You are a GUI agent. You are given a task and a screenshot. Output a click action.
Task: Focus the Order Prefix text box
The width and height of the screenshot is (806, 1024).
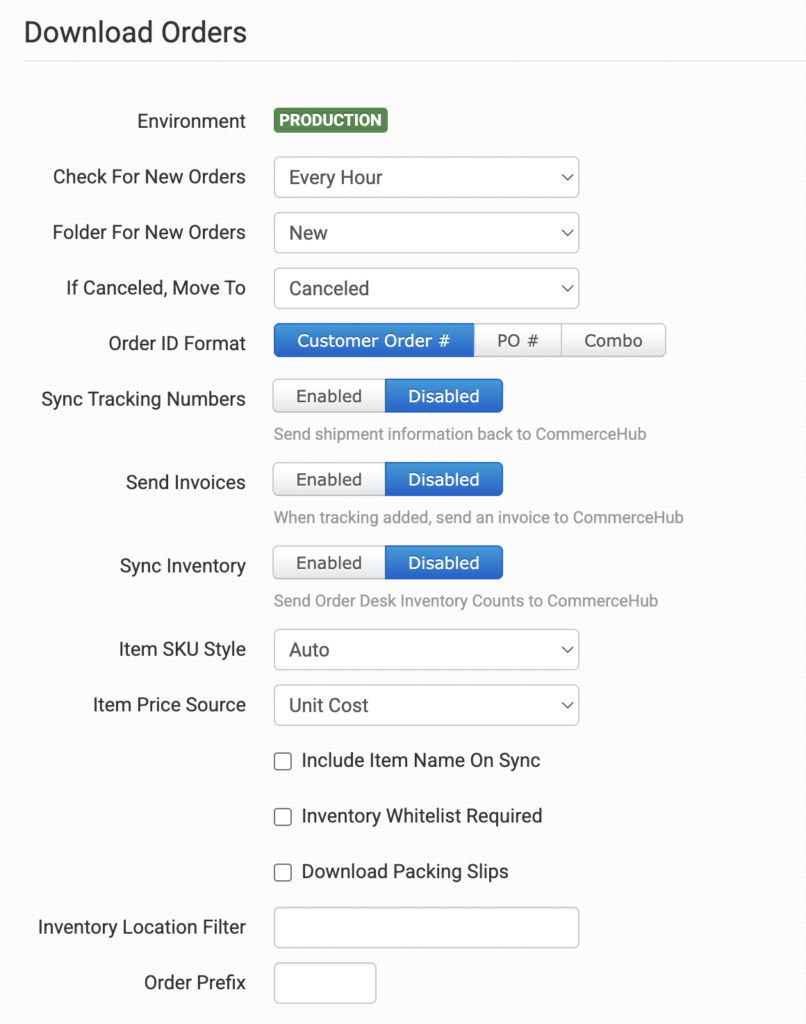325,983
